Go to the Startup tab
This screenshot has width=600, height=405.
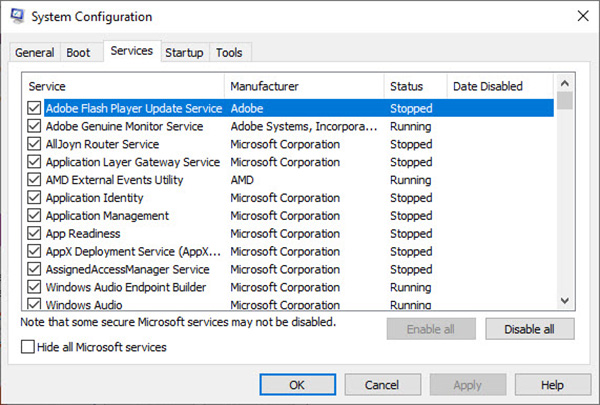pos(184,53)
